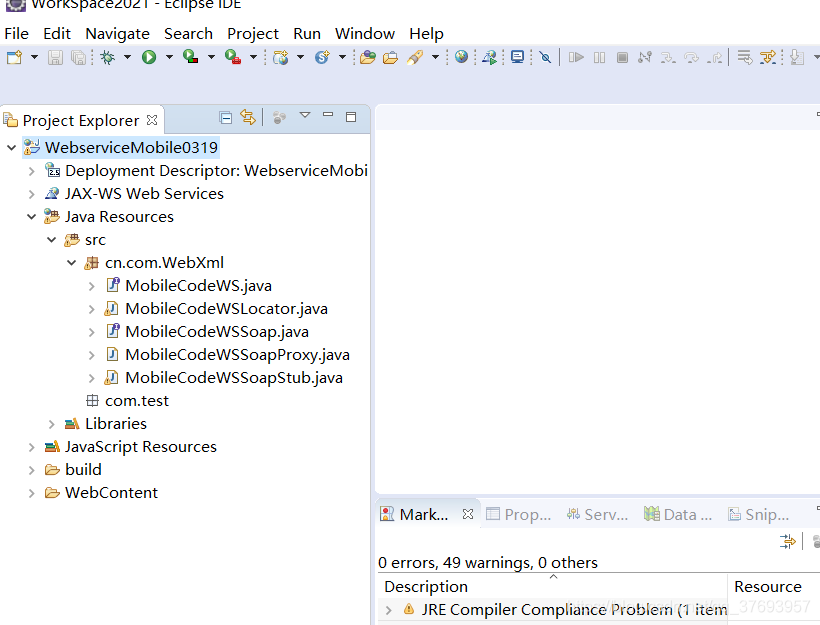Image resolution: width=820 pixels, height=625 pixels.
Task: Select MobileCodeWSSoapProxy.java file
Action: click(237, 355)
